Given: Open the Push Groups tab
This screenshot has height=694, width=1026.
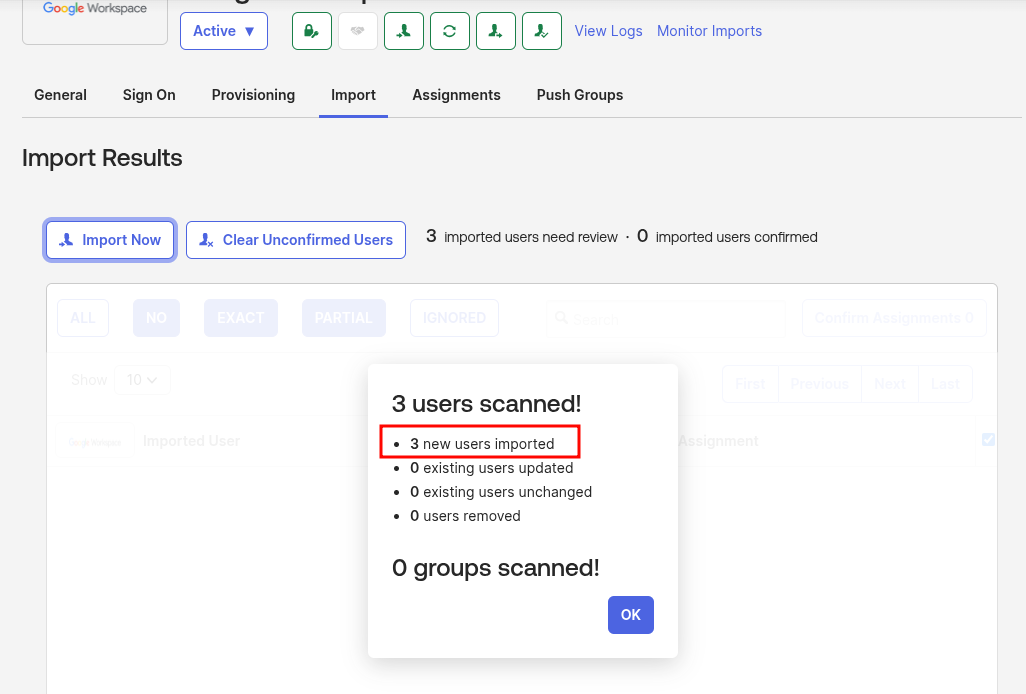Looking at the screenshot, I should (579, 95).
